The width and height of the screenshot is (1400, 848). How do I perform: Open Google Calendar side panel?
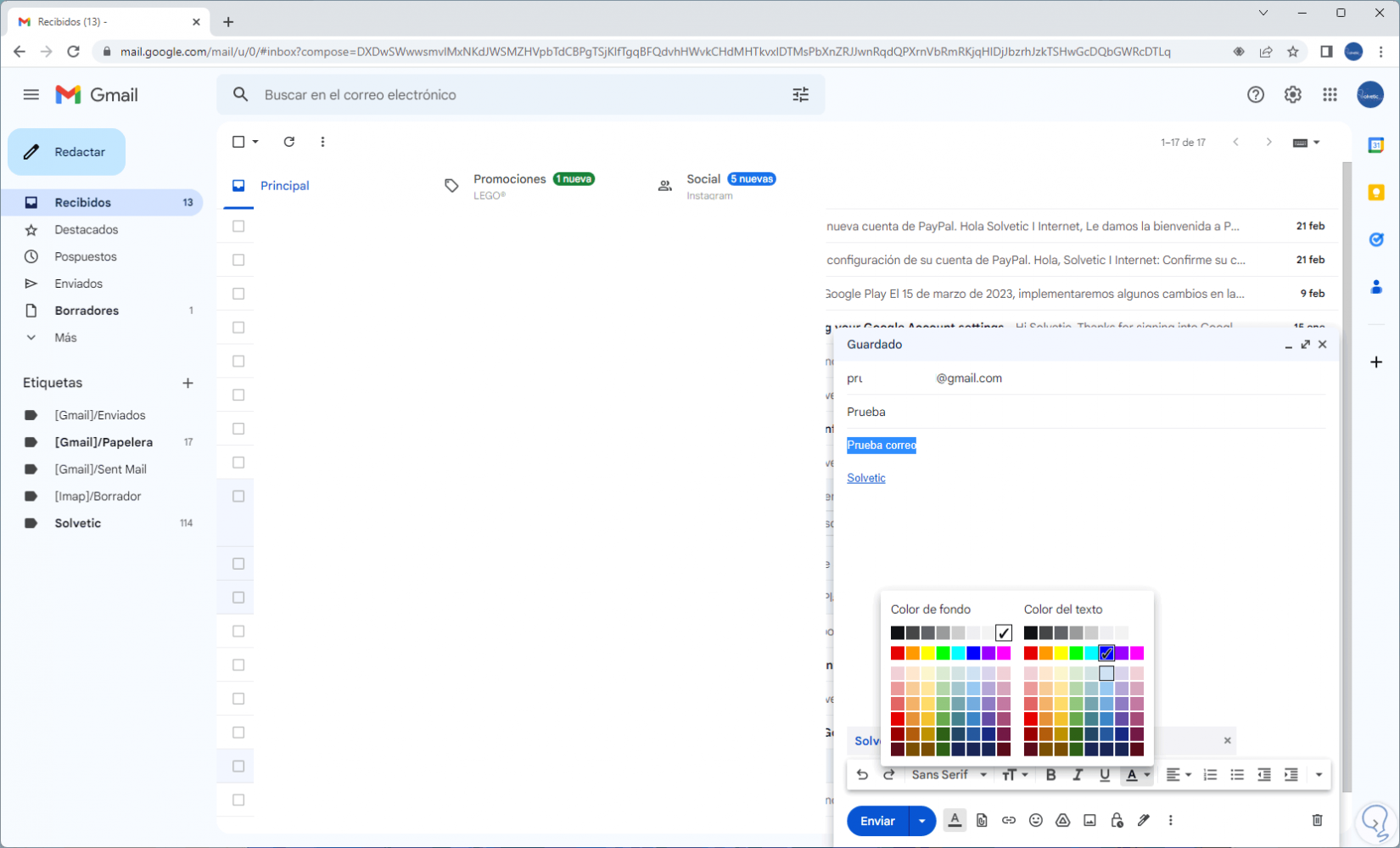(x=1376, y=145)
